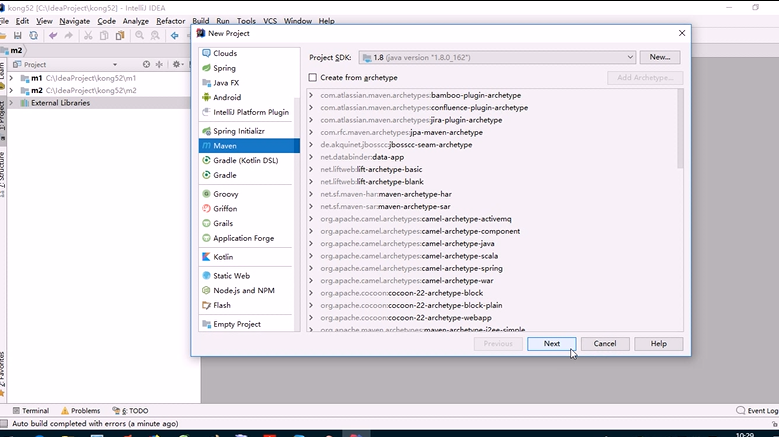
Task: Click the m2 breadcrumb in navigation bar
Action: tap(13, 50)
